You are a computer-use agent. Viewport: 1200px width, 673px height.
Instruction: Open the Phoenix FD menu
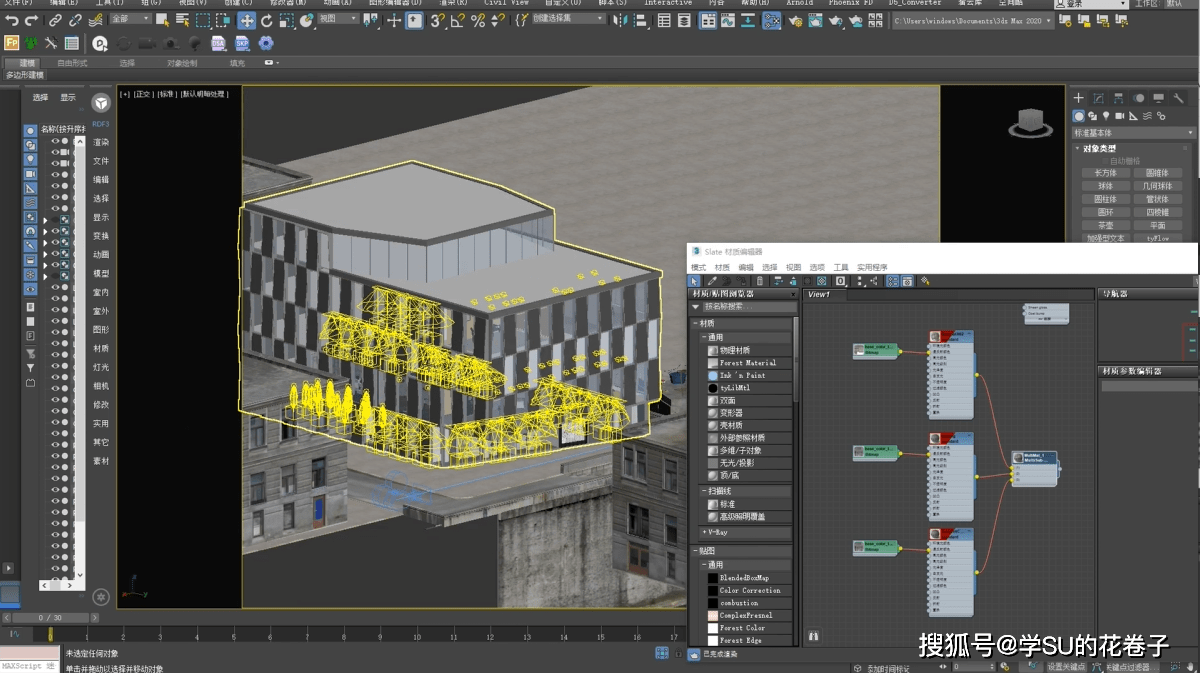tap(851, 3)
